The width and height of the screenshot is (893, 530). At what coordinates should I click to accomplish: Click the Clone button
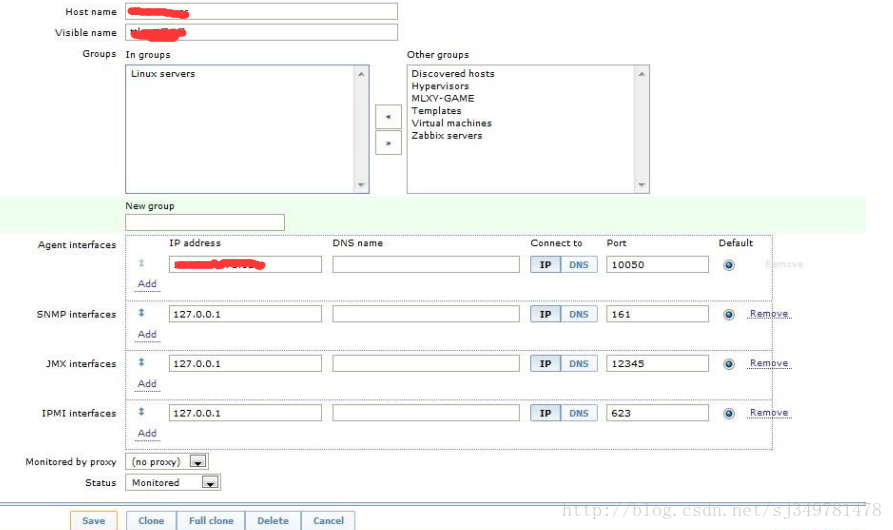coord(151,521)
